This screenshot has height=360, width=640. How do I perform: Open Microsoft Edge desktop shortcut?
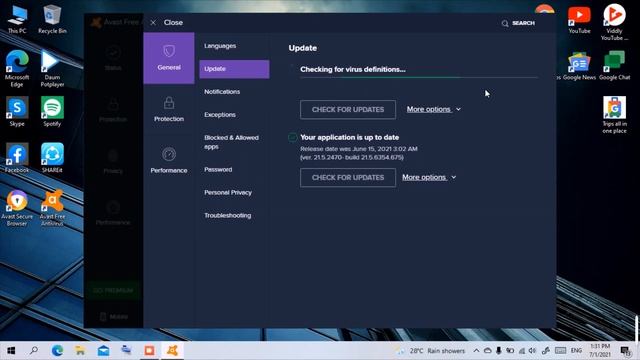17,69
